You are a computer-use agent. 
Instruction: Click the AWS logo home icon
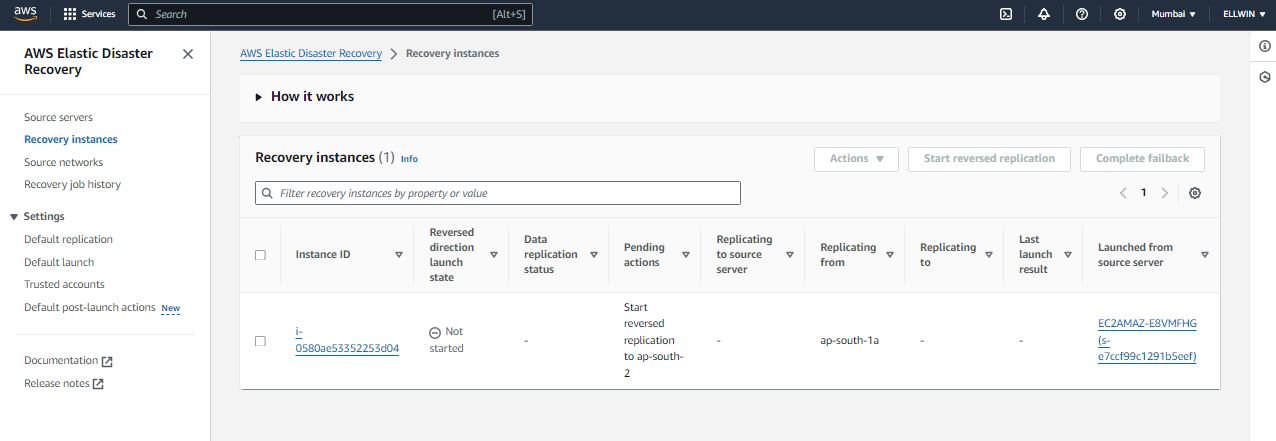pos(25,14)
